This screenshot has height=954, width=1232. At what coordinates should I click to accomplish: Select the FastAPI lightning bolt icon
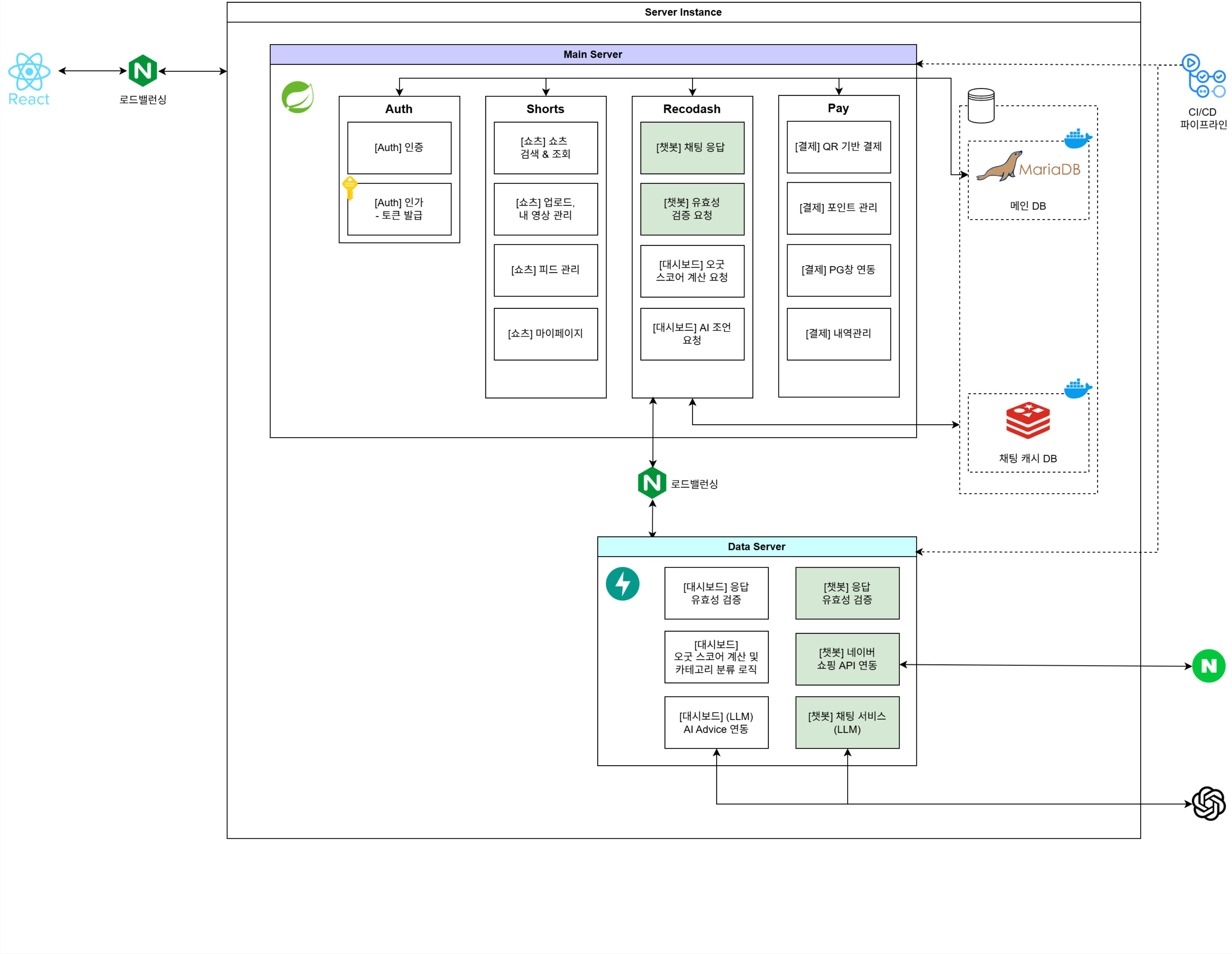622,584
